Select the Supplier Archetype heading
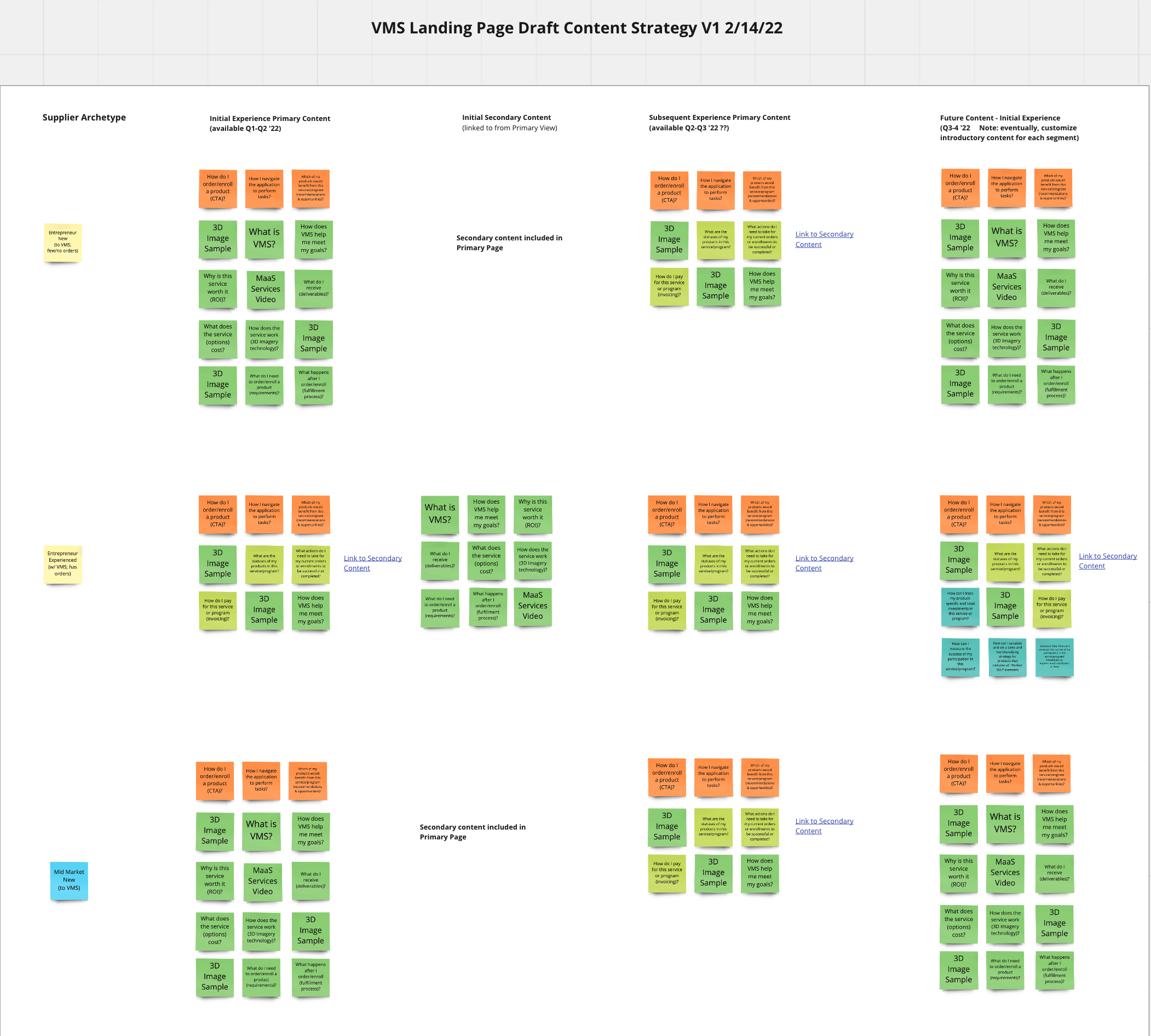The height and width of the screenshot is (1036, 1151). pyautogui.click(x=84, y=117)
